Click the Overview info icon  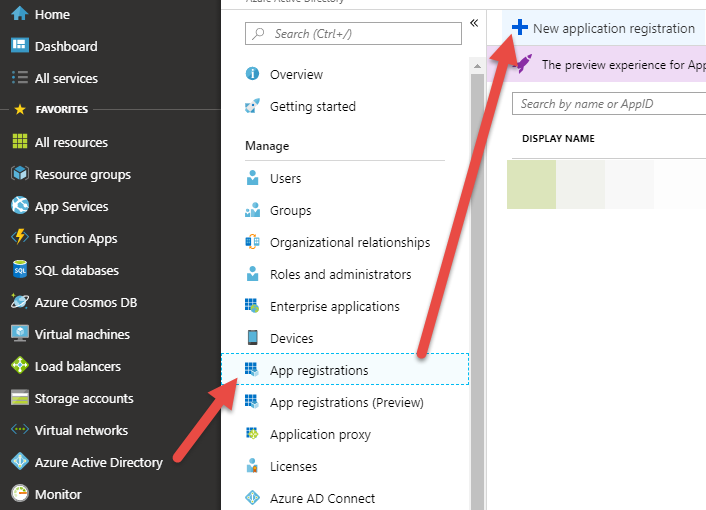point(252,73)
